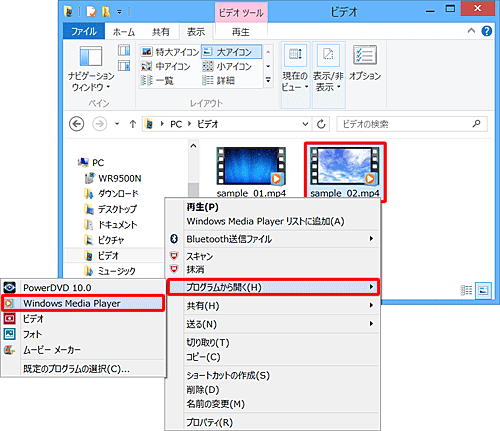Screen dimensions: 500x431
Task: Open ドキュメント folder in tree
Action: [x=110, y=225]
